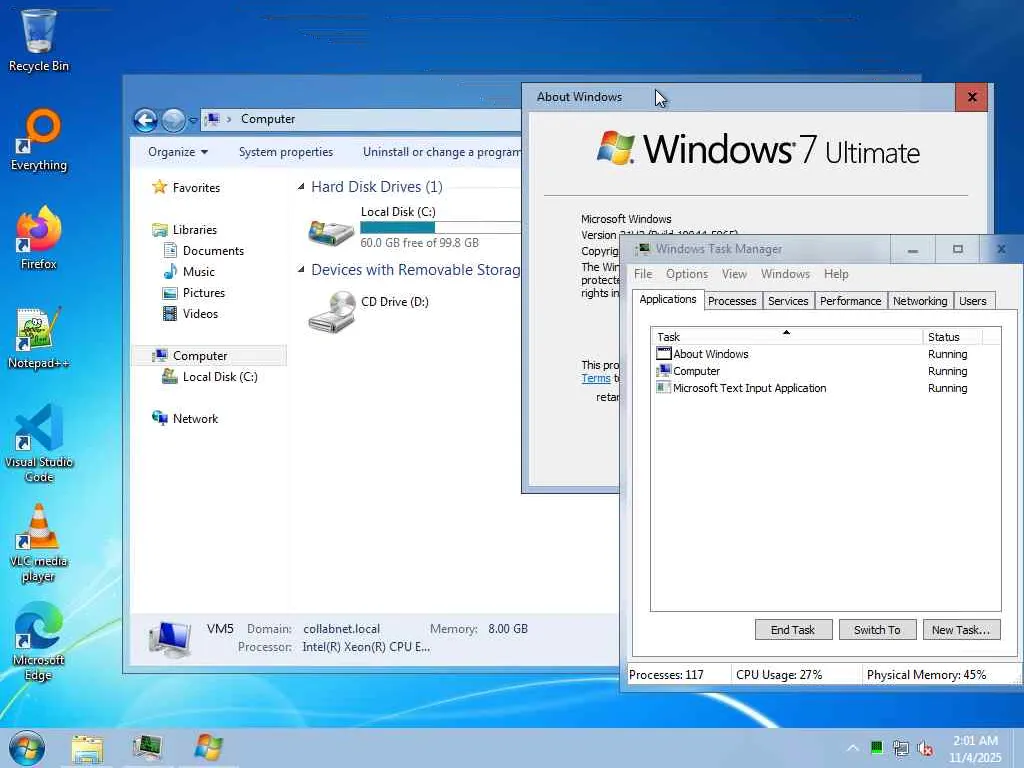This screenshot has height=768, width=1024.
Task: Click the About Windows taskbar button
Action: pyautogui.click(x=209, y=748)
